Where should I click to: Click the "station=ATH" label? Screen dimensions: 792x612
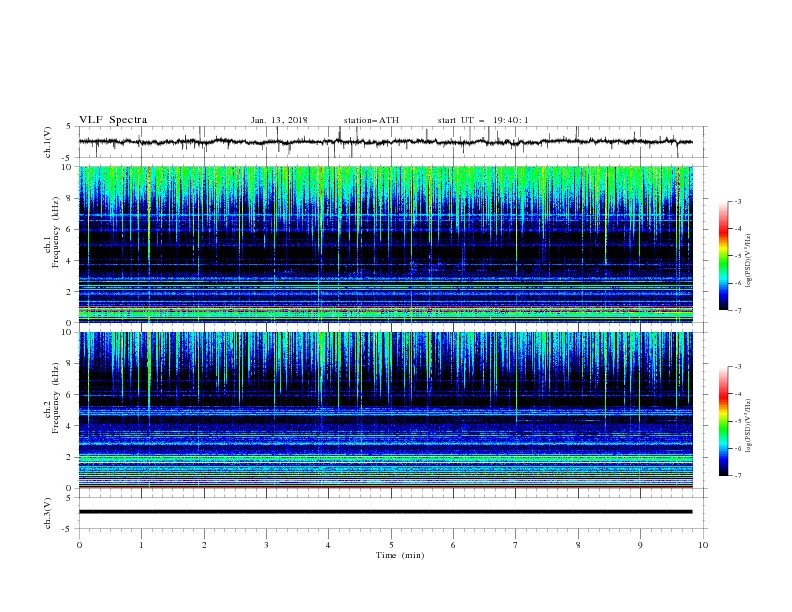(371, 120)
